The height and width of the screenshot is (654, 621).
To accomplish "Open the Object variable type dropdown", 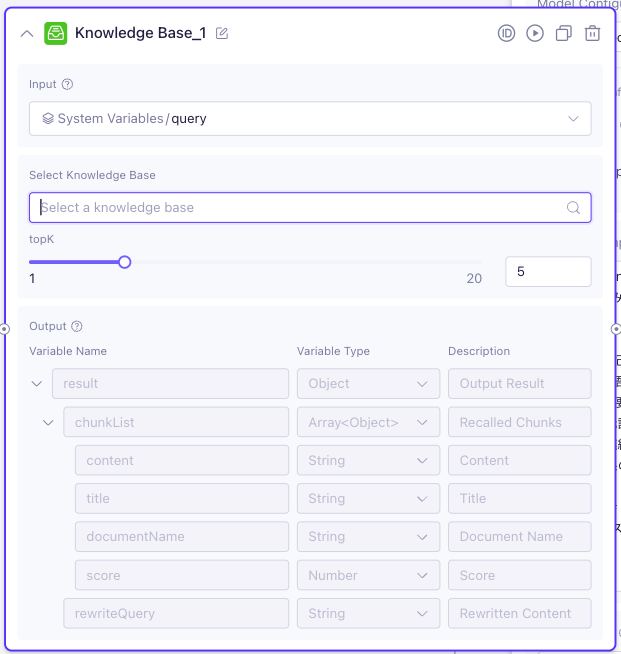I will (x=368, y=384).
